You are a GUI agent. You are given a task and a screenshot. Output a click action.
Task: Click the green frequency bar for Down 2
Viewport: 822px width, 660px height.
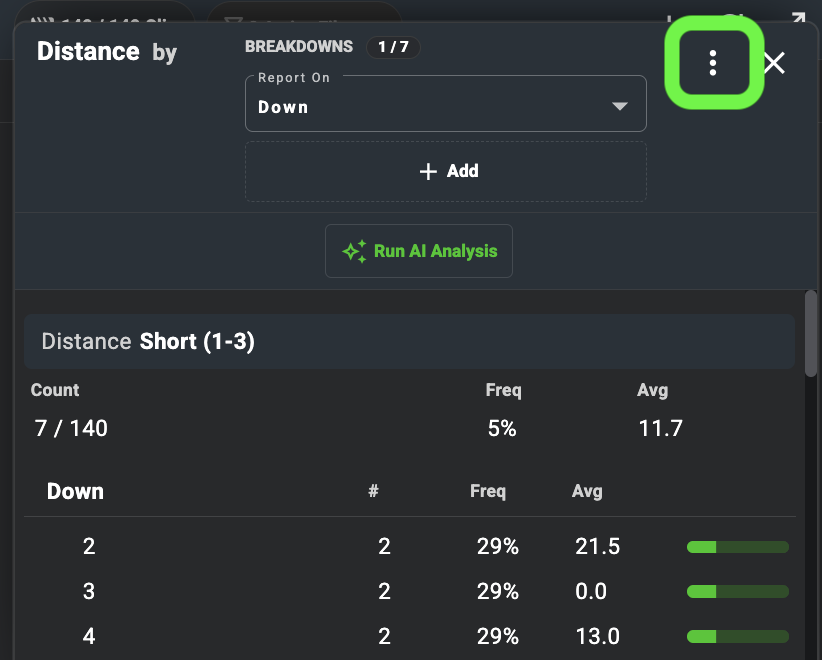tap(738, 547)
